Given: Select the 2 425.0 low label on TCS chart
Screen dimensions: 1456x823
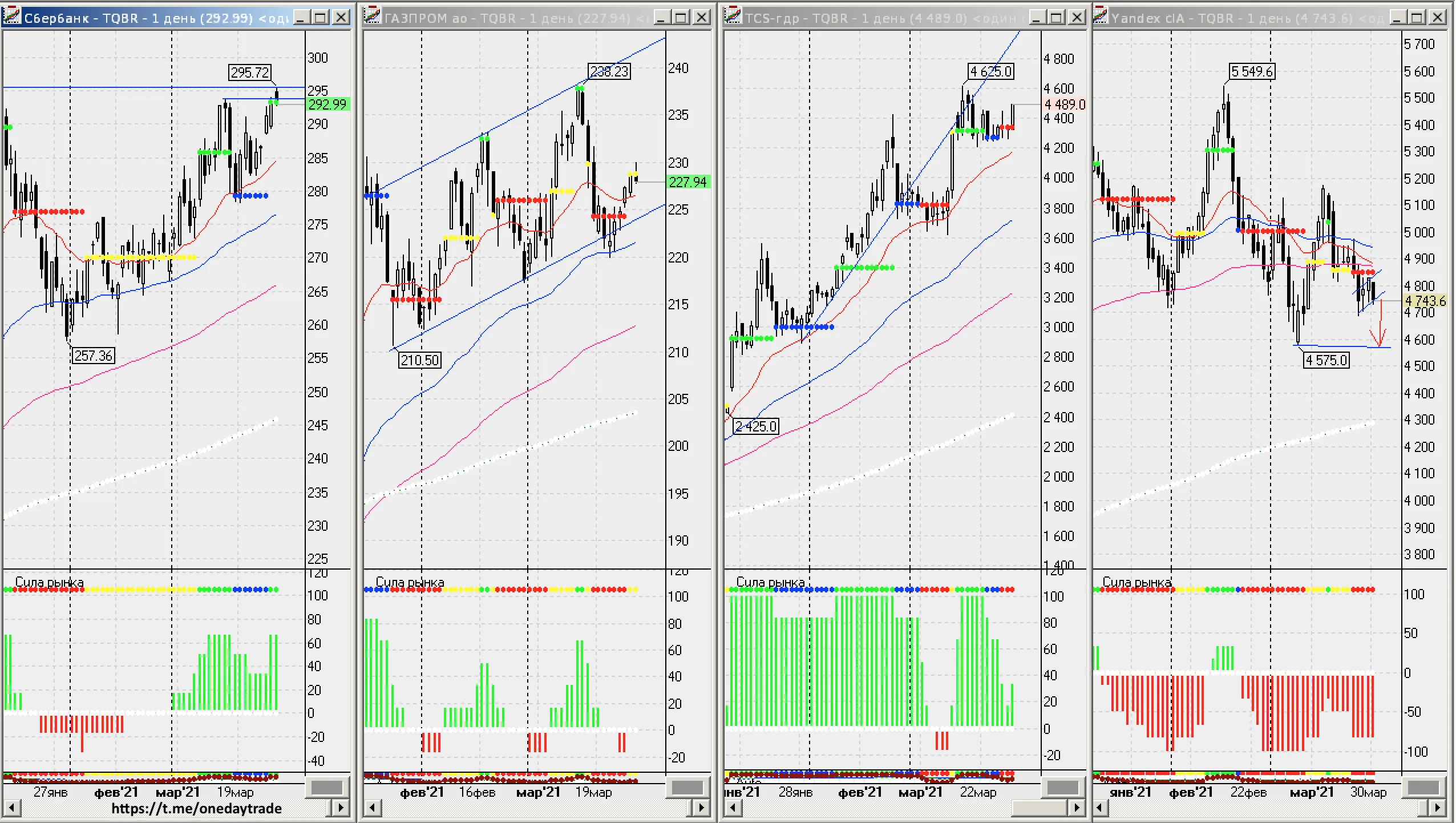Looking at the screenshot, I should pyautogui.click(x=756, y=426).
